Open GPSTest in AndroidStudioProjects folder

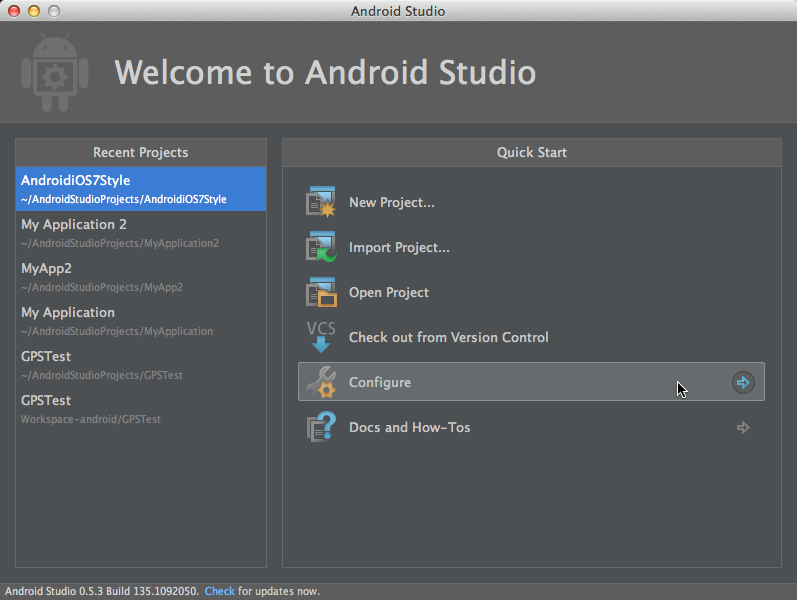tap(140, 365)
